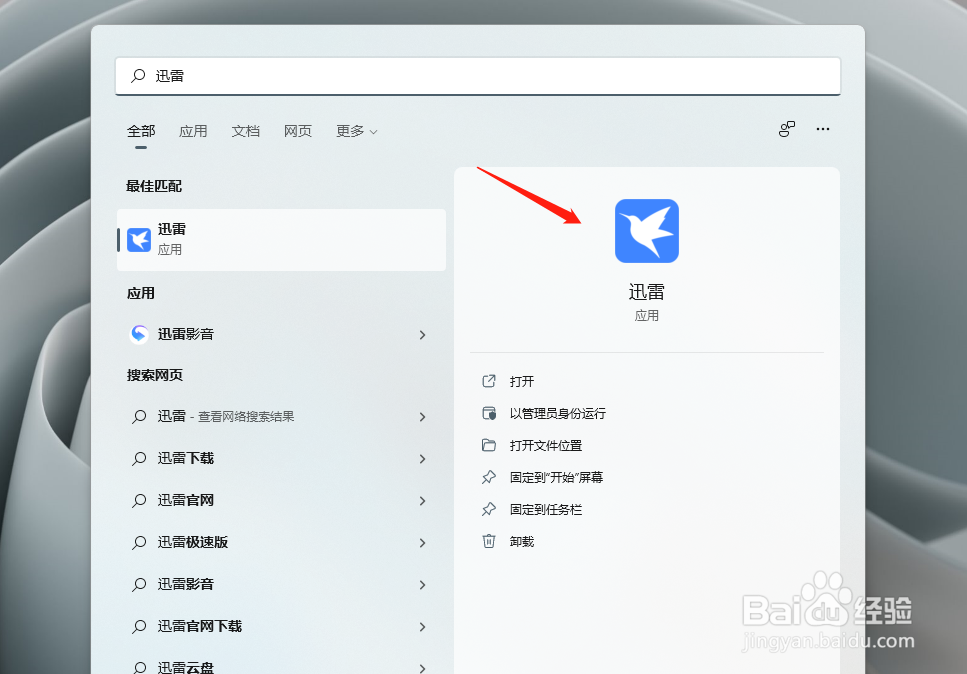Switch to the 文档 tab
Image resolution: width=967 pixels, height=674 pixels.
[x=245, y=131]
